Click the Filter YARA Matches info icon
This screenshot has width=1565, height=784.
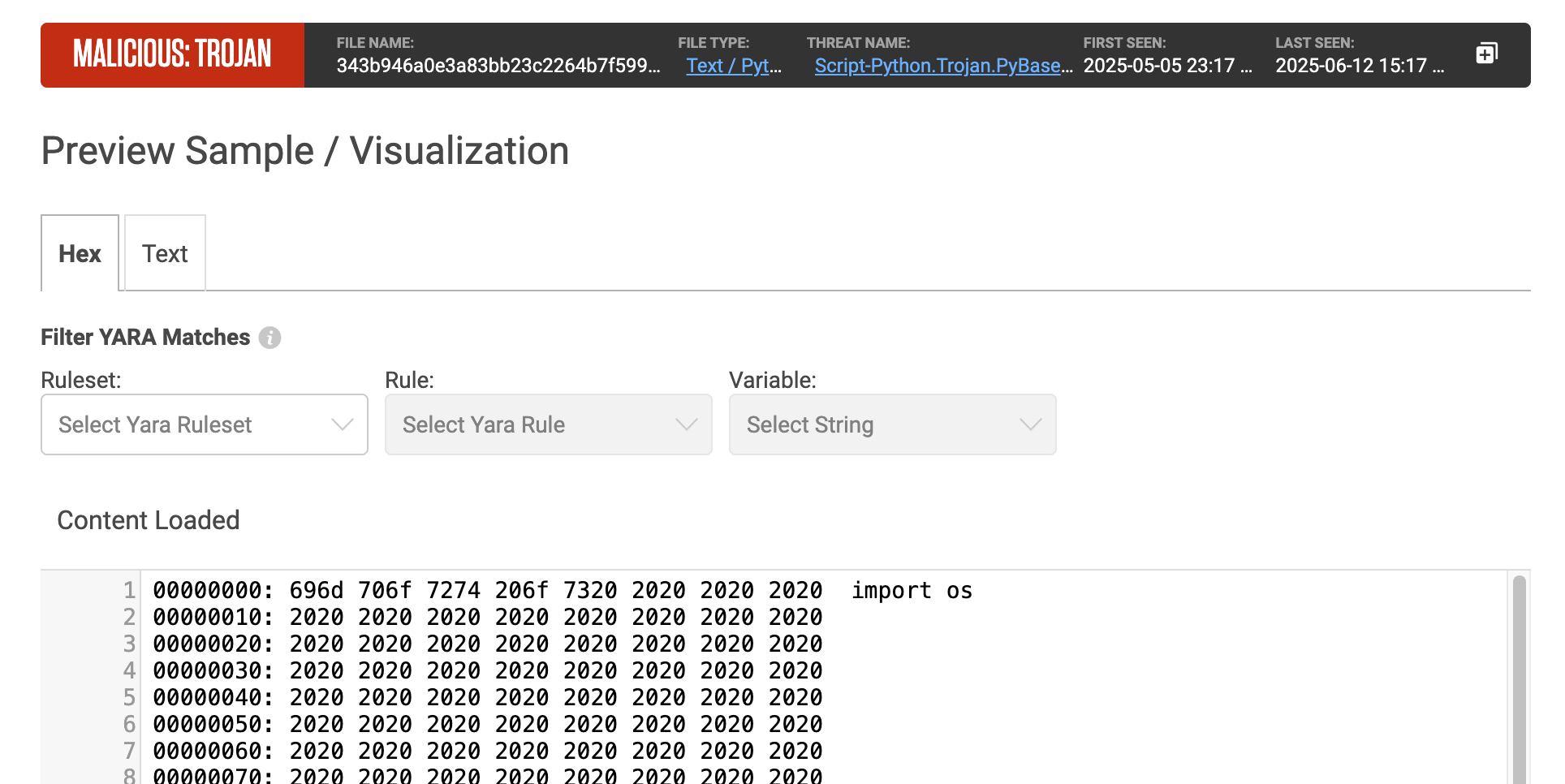point(269,338)
